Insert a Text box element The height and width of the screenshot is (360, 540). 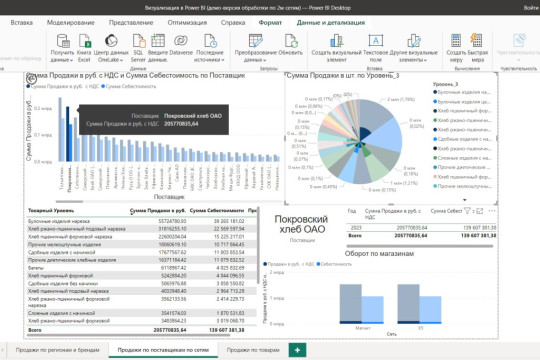(x=375, y=41)
